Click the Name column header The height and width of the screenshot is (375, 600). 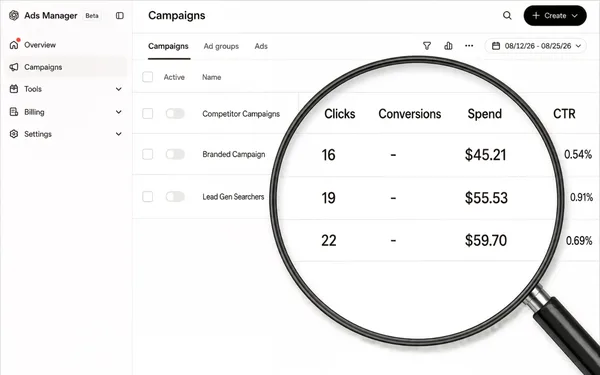tap(212, 77)
